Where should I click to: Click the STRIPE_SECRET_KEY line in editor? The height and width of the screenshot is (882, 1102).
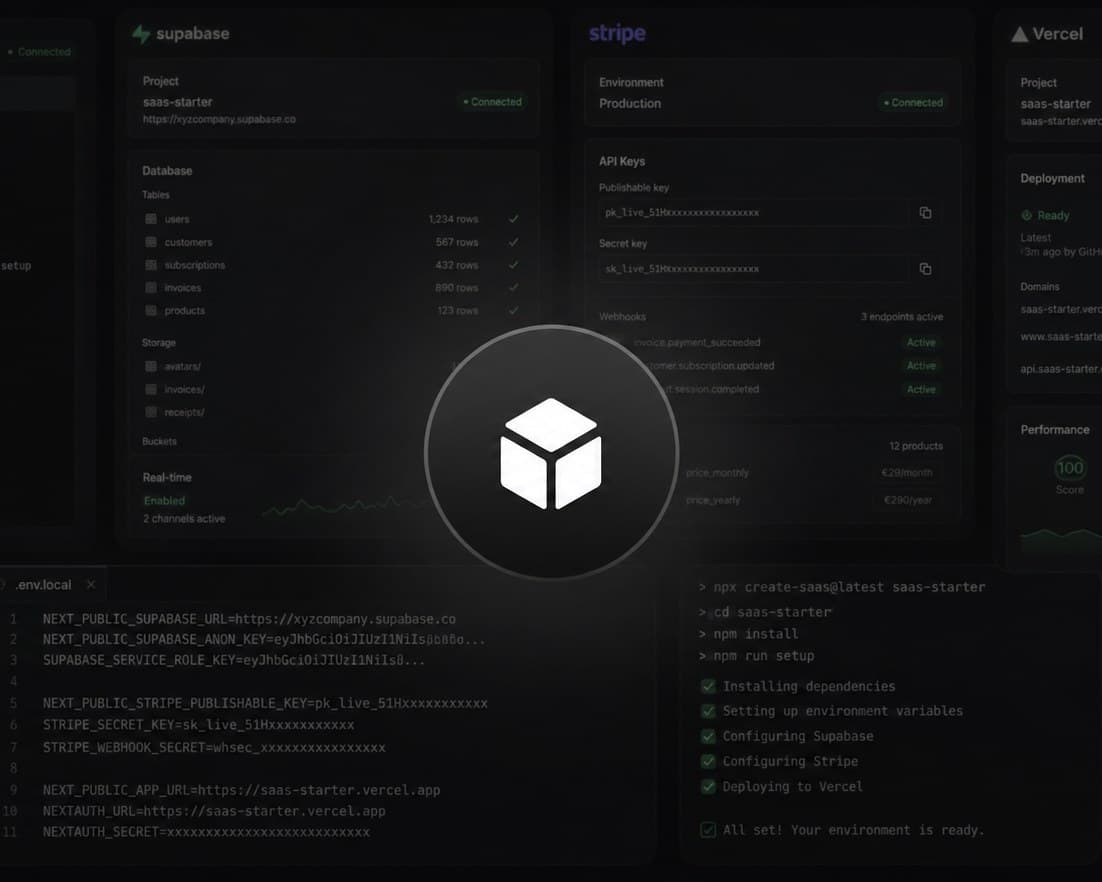point(198,725)
